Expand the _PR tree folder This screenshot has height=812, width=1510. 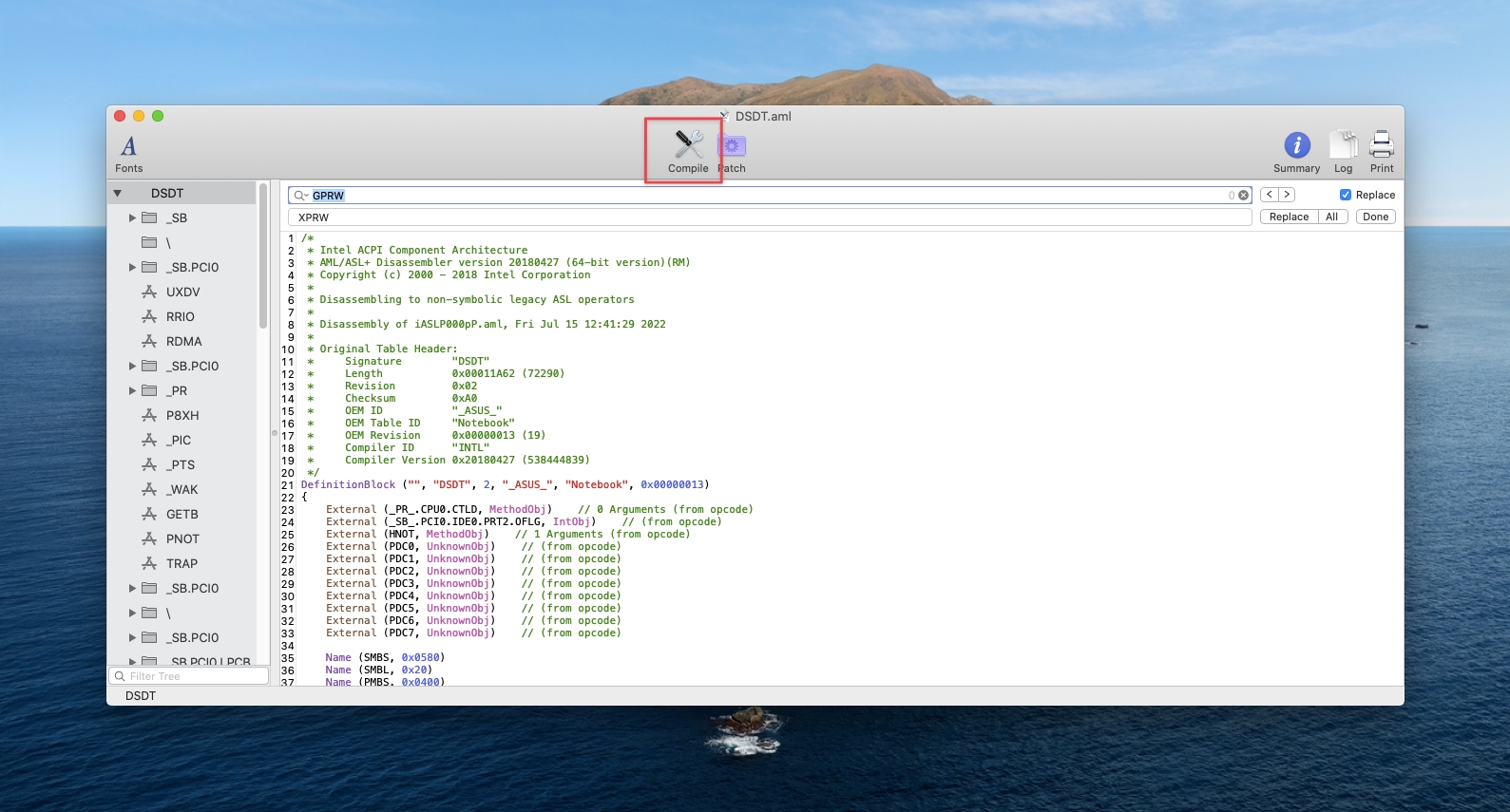click(133, 391)
